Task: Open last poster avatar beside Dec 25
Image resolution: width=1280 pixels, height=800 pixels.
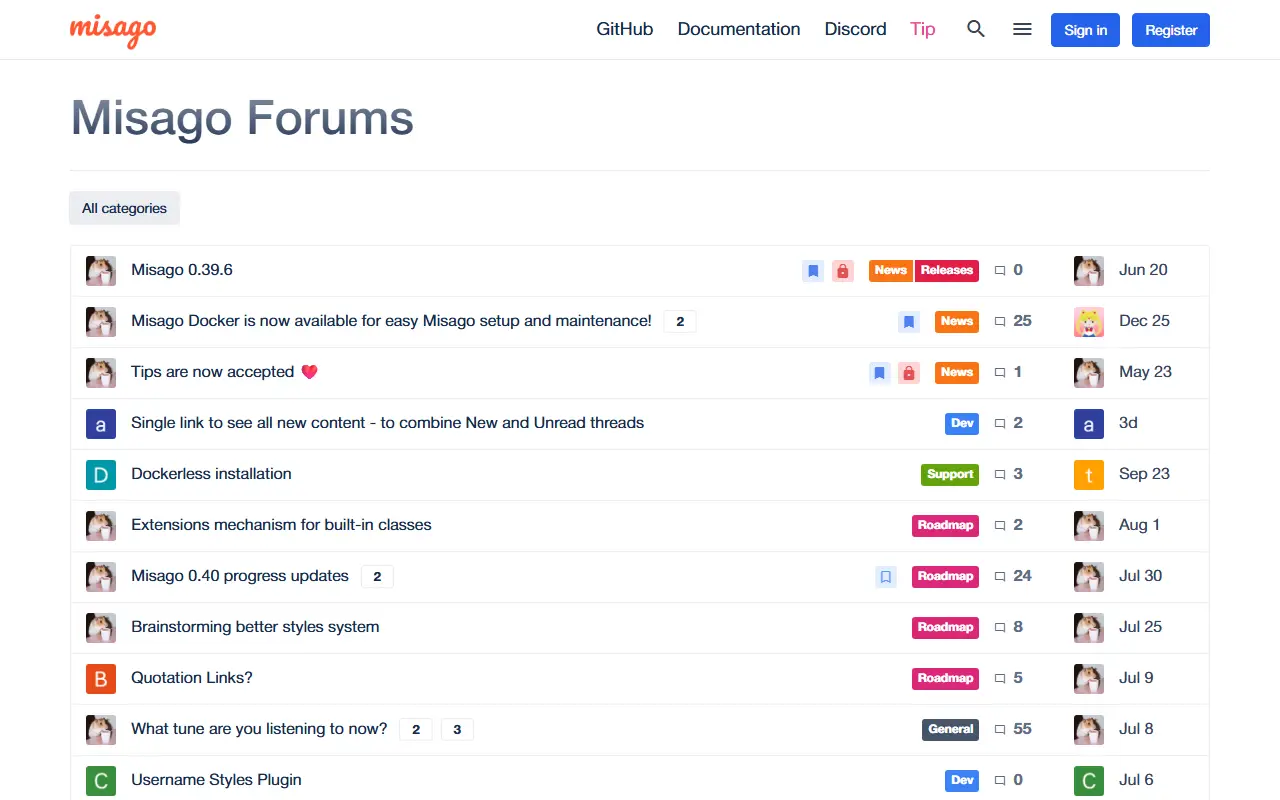Action: coord(1089,321)
